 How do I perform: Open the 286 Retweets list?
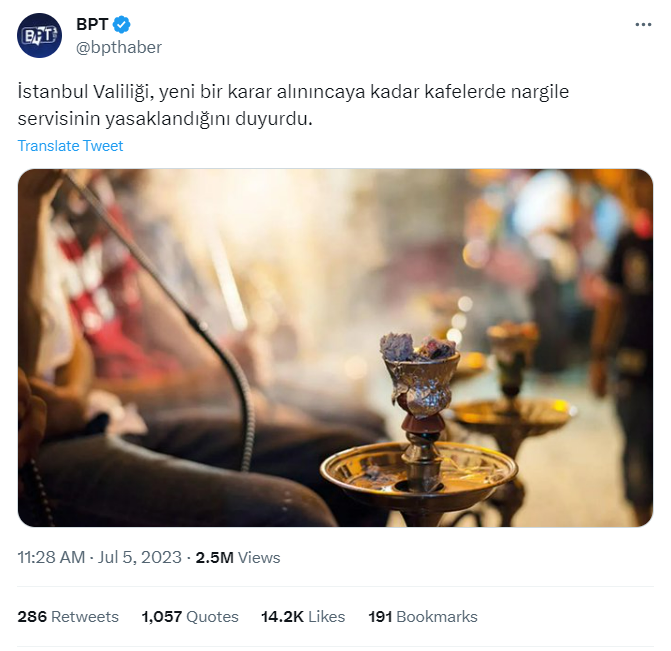(x=68, y=617)
